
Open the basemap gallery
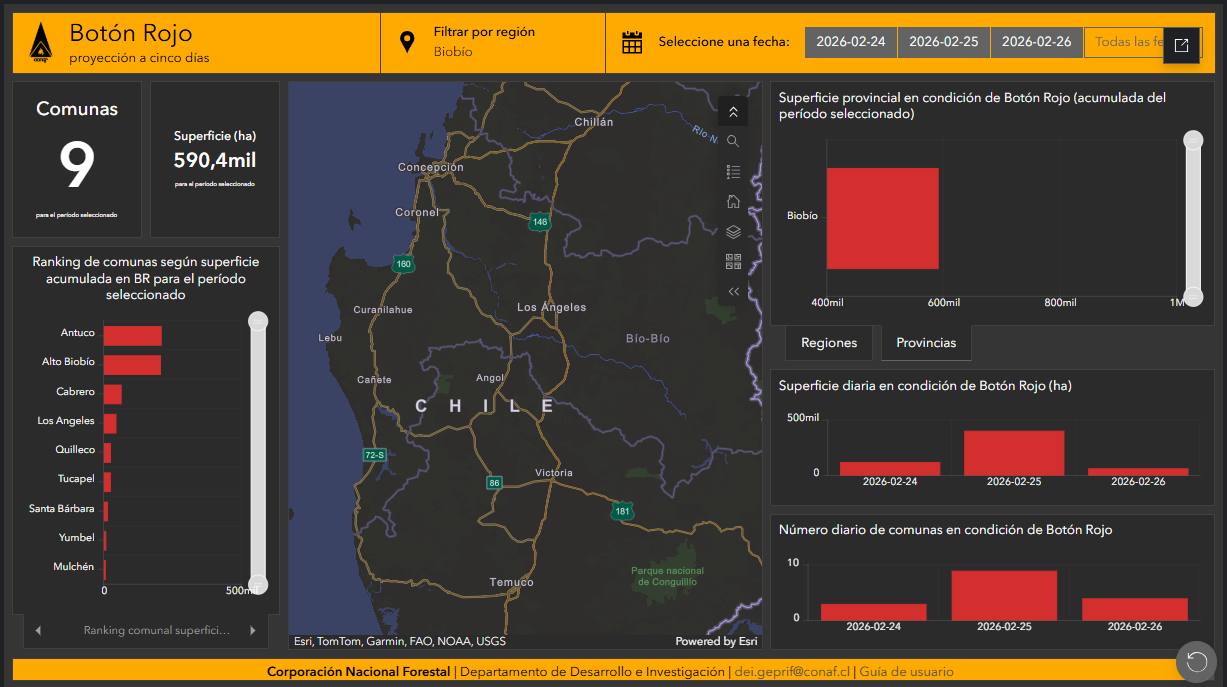[x=733, y=262]
